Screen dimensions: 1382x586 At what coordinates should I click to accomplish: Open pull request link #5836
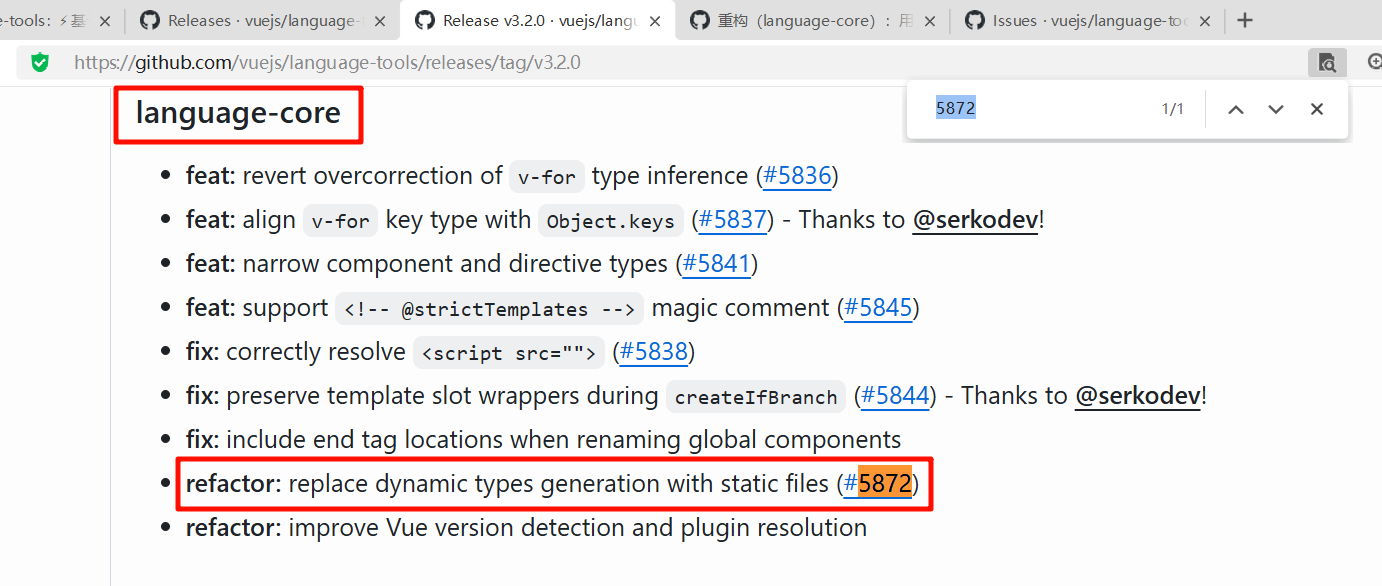pos(797,176)
